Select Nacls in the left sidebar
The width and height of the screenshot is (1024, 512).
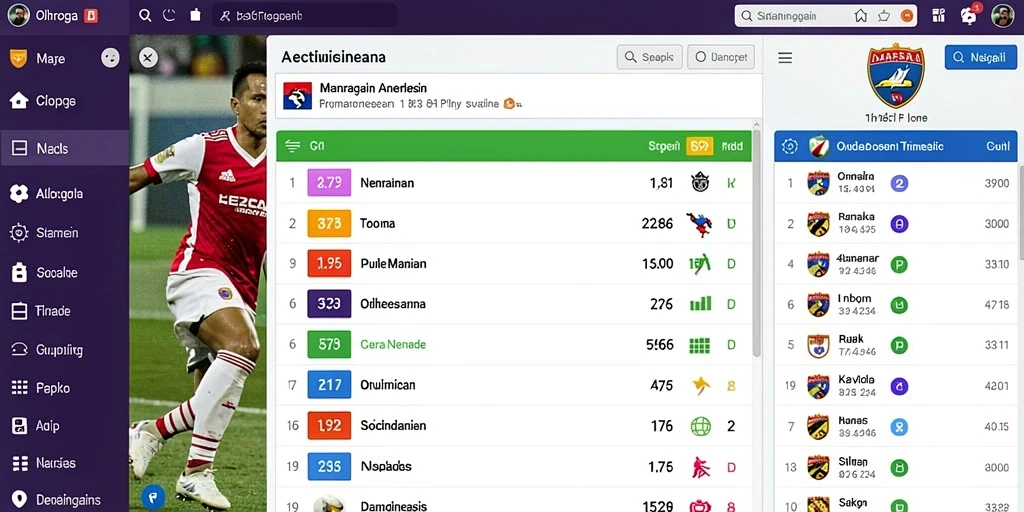pos(65,148)
